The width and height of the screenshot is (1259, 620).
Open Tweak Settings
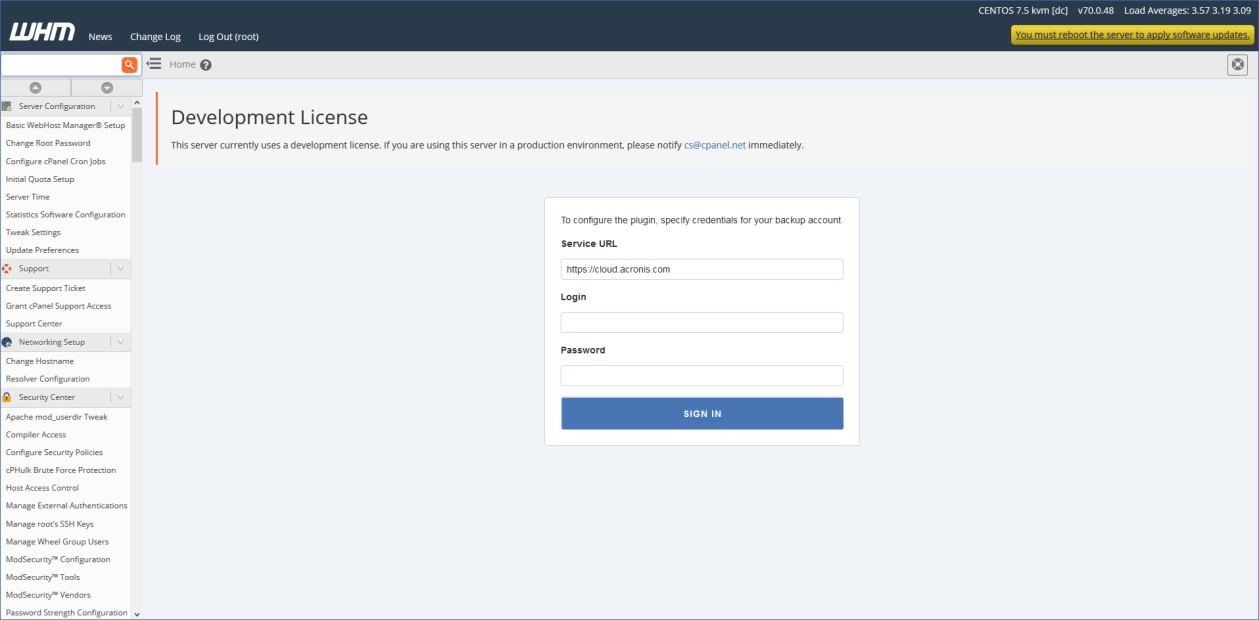(x=33, y=232)
